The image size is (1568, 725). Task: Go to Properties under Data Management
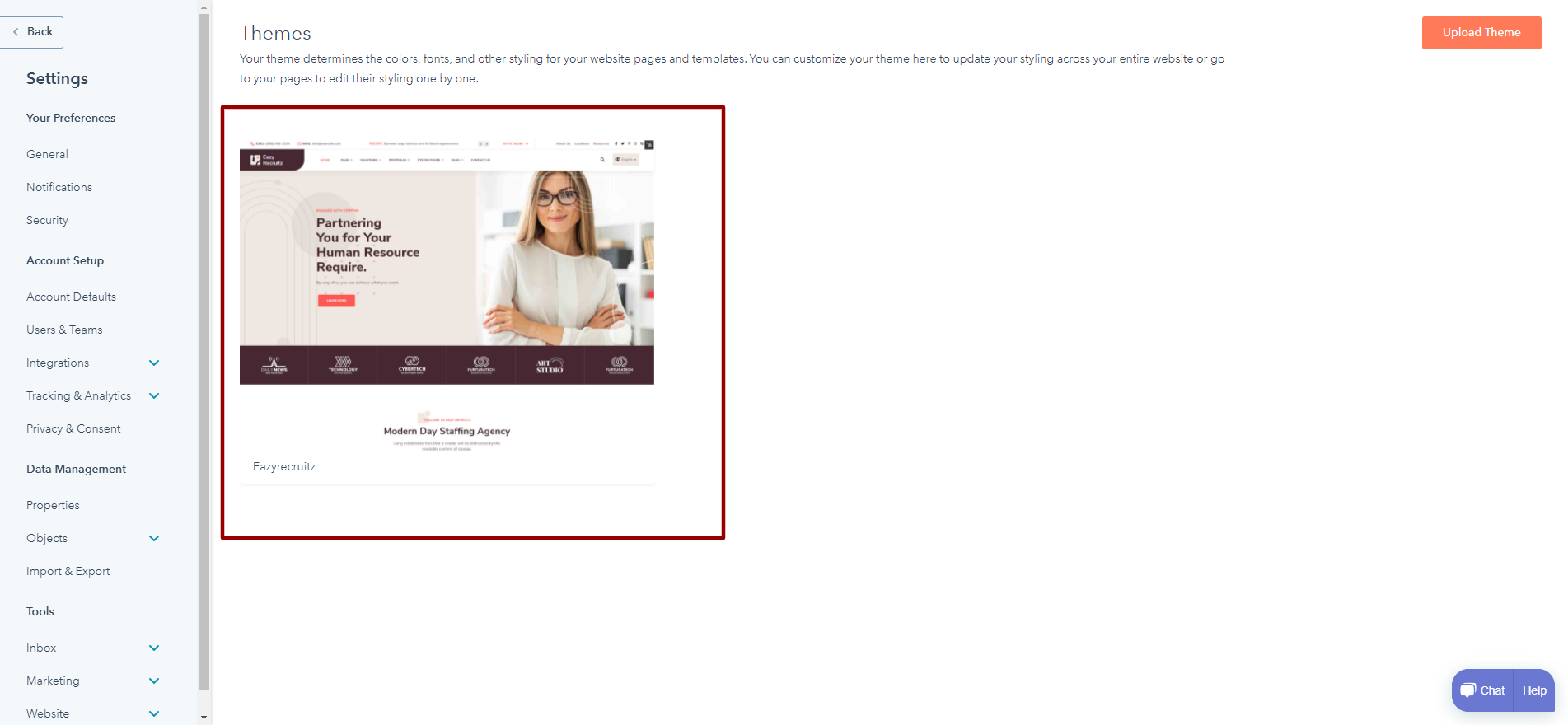point(53,505)
